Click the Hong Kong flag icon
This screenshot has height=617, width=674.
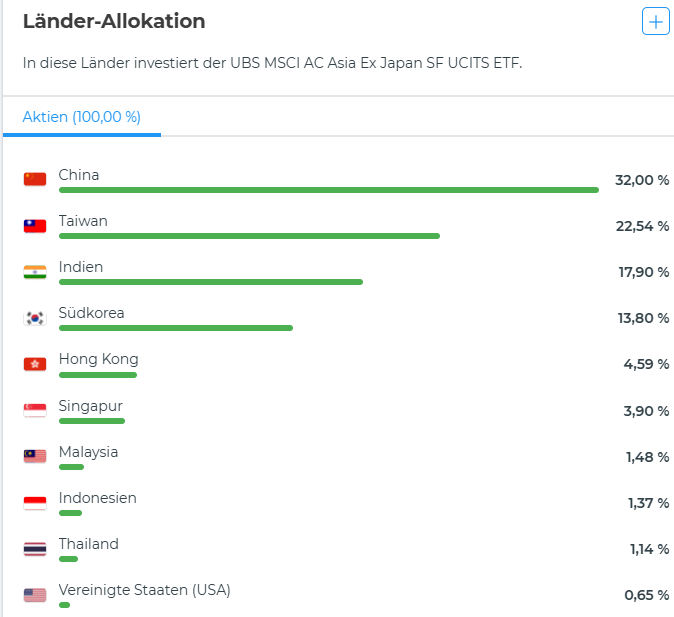click(35, 364)
